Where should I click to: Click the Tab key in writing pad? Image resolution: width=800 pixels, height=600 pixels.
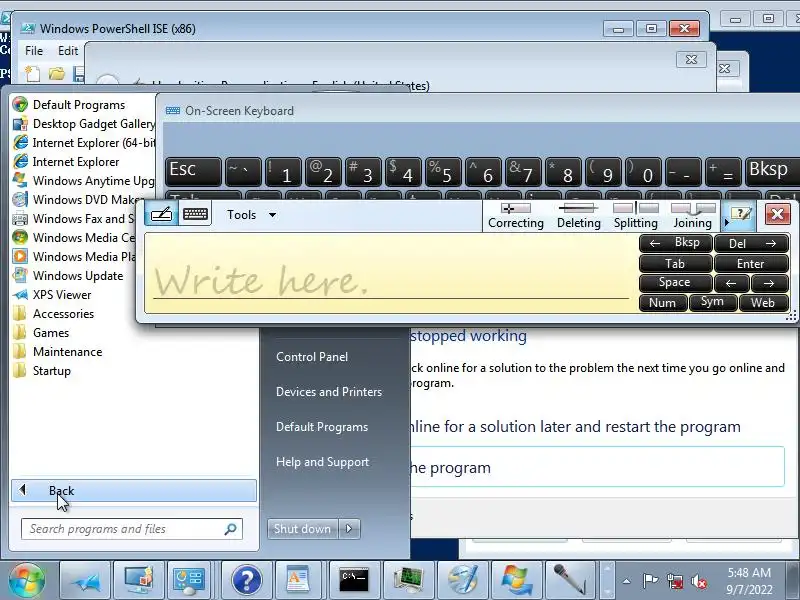point(676,263)
